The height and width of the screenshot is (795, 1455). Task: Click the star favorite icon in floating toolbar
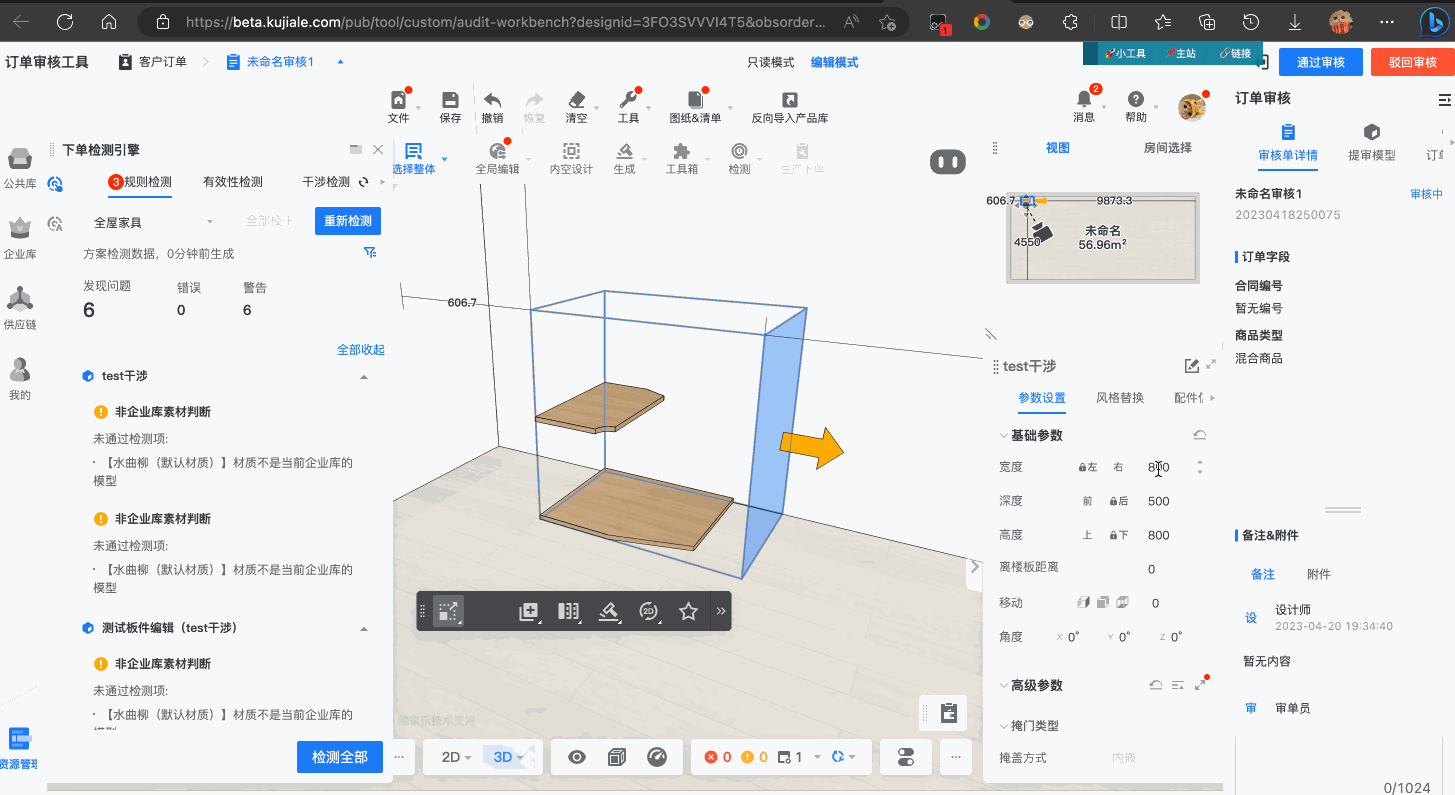[688, 612]
